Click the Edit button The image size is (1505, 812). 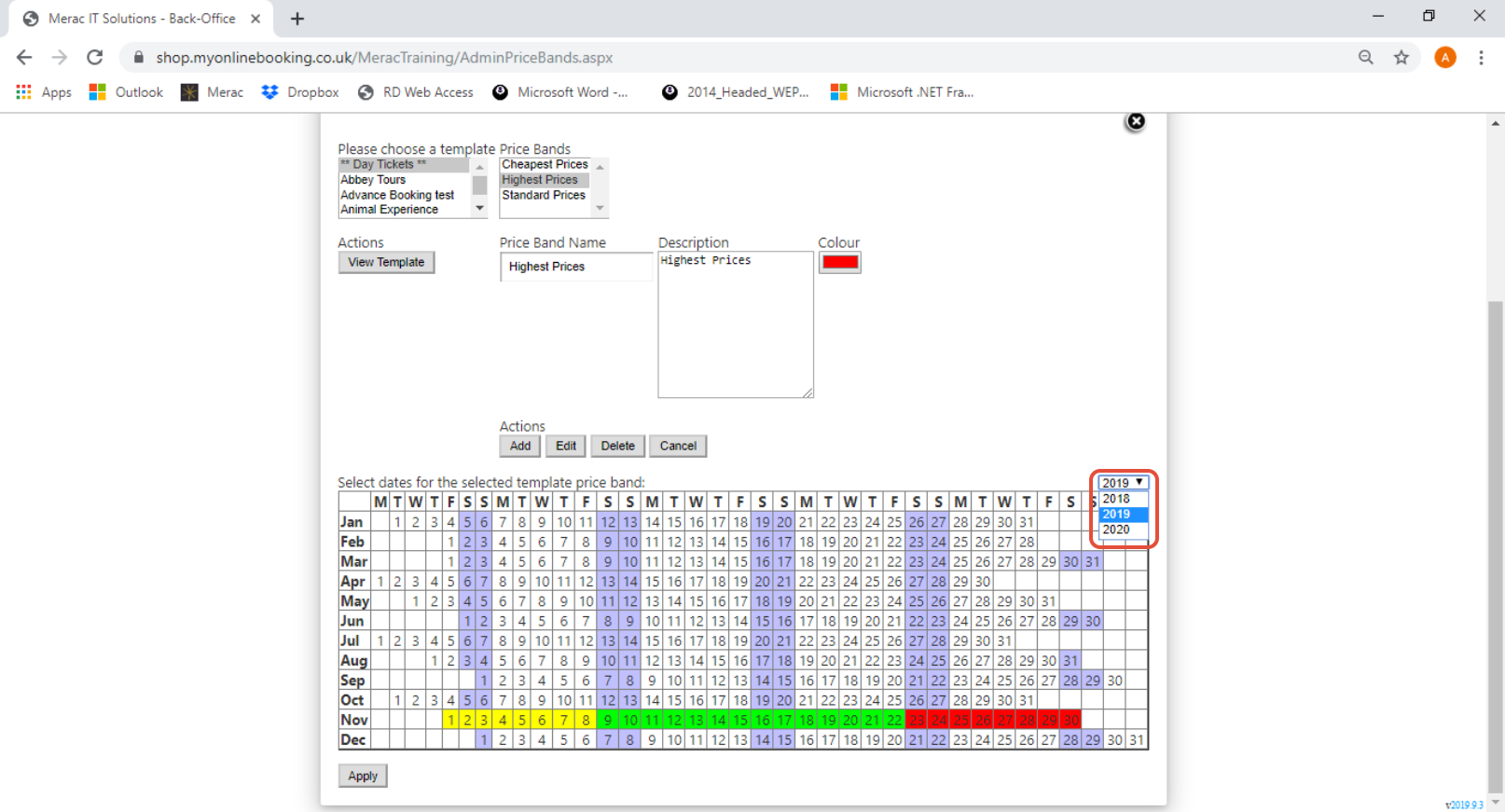pos(566,447)
